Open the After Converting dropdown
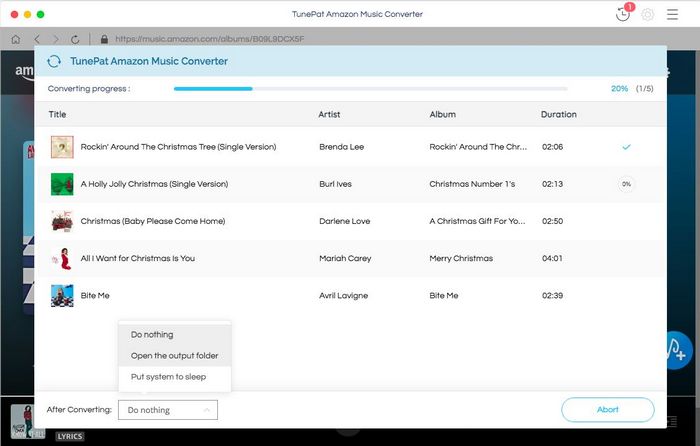The width and height of the screenshot is (700, 446). point(168,410)
